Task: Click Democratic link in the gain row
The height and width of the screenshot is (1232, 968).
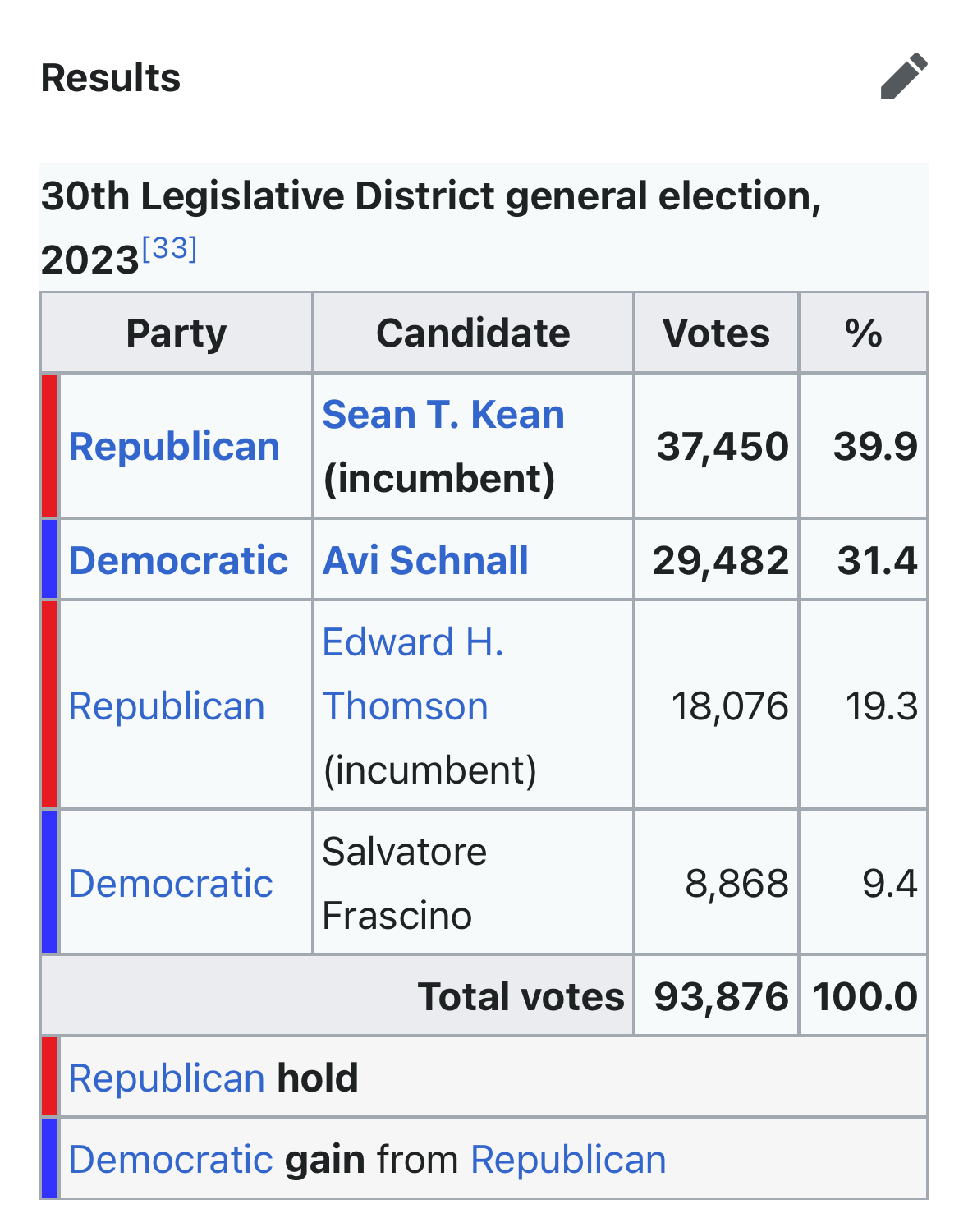Action: click(171, 1160)
